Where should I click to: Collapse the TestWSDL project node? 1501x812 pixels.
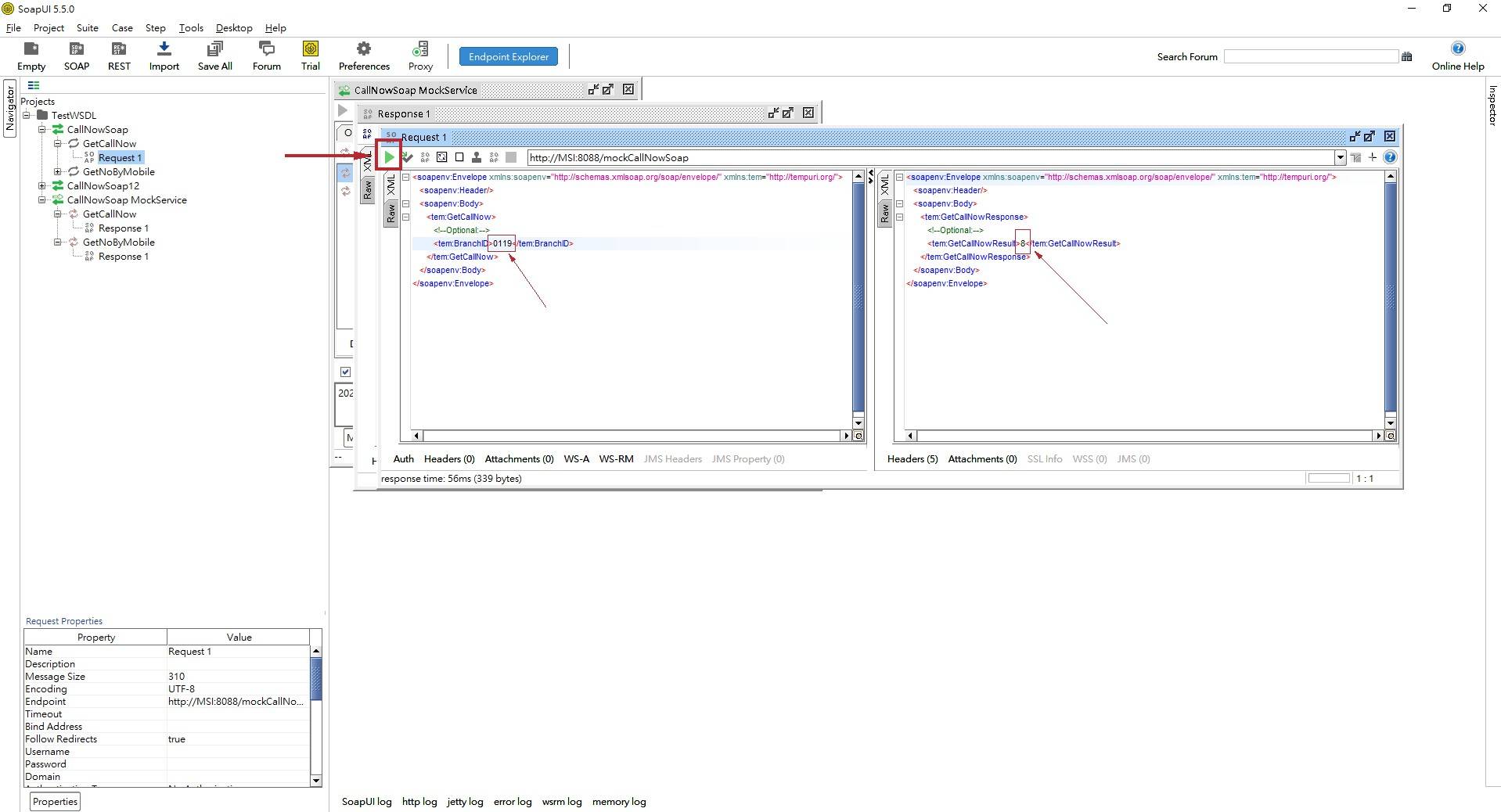click(x=27, y=115)
